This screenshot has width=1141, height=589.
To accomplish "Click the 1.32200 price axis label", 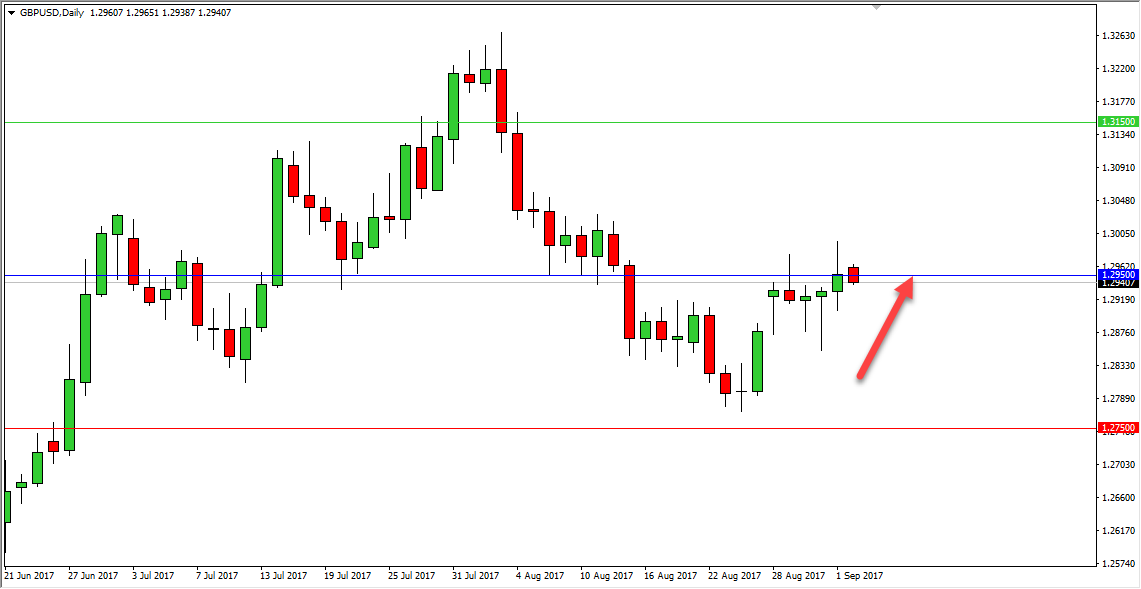I will click(x=1118, y=68).
